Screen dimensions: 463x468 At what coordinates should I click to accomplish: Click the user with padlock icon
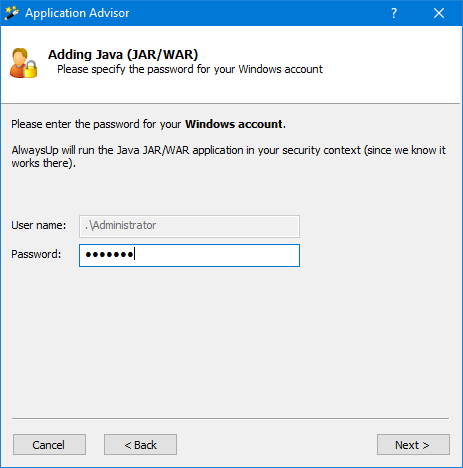click(x=23, y=63)
